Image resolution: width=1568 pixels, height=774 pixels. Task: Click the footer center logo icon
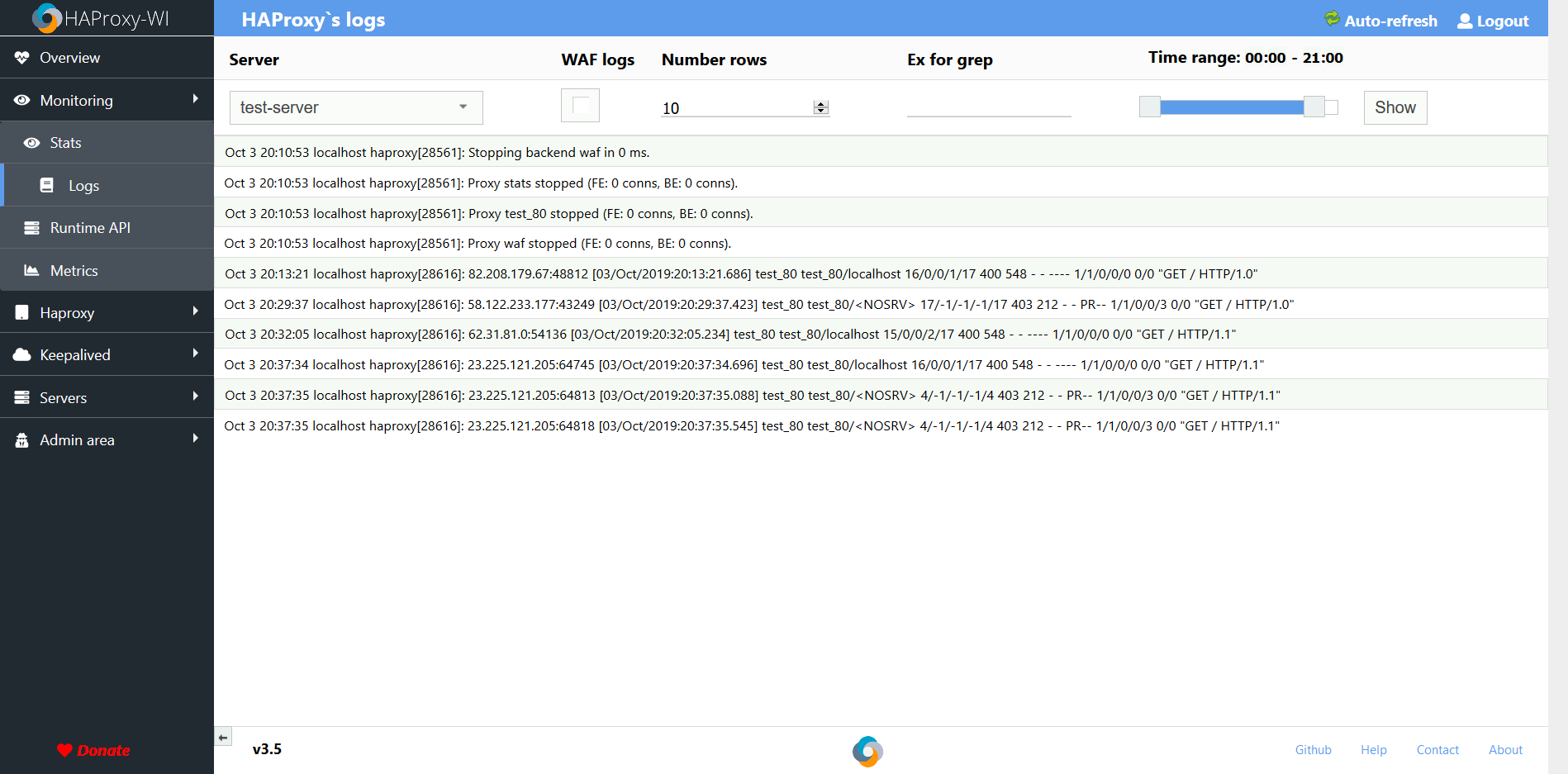coord(867,751)
